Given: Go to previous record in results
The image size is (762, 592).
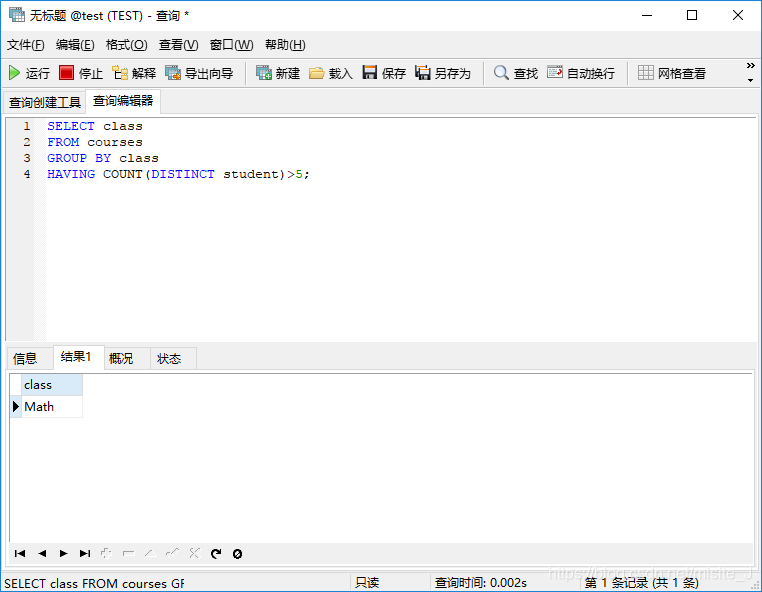Looking at the screenshot, I should 42,554.
